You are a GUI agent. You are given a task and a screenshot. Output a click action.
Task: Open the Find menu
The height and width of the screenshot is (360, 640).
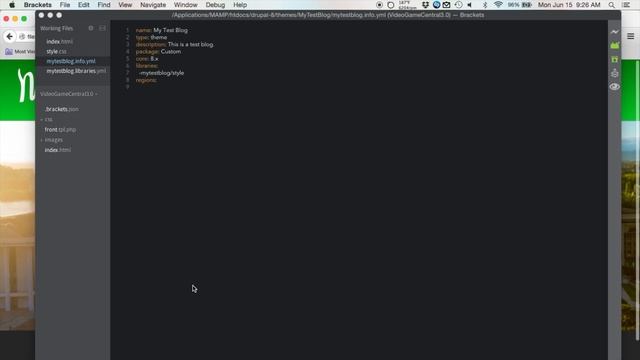coord(104,5)
